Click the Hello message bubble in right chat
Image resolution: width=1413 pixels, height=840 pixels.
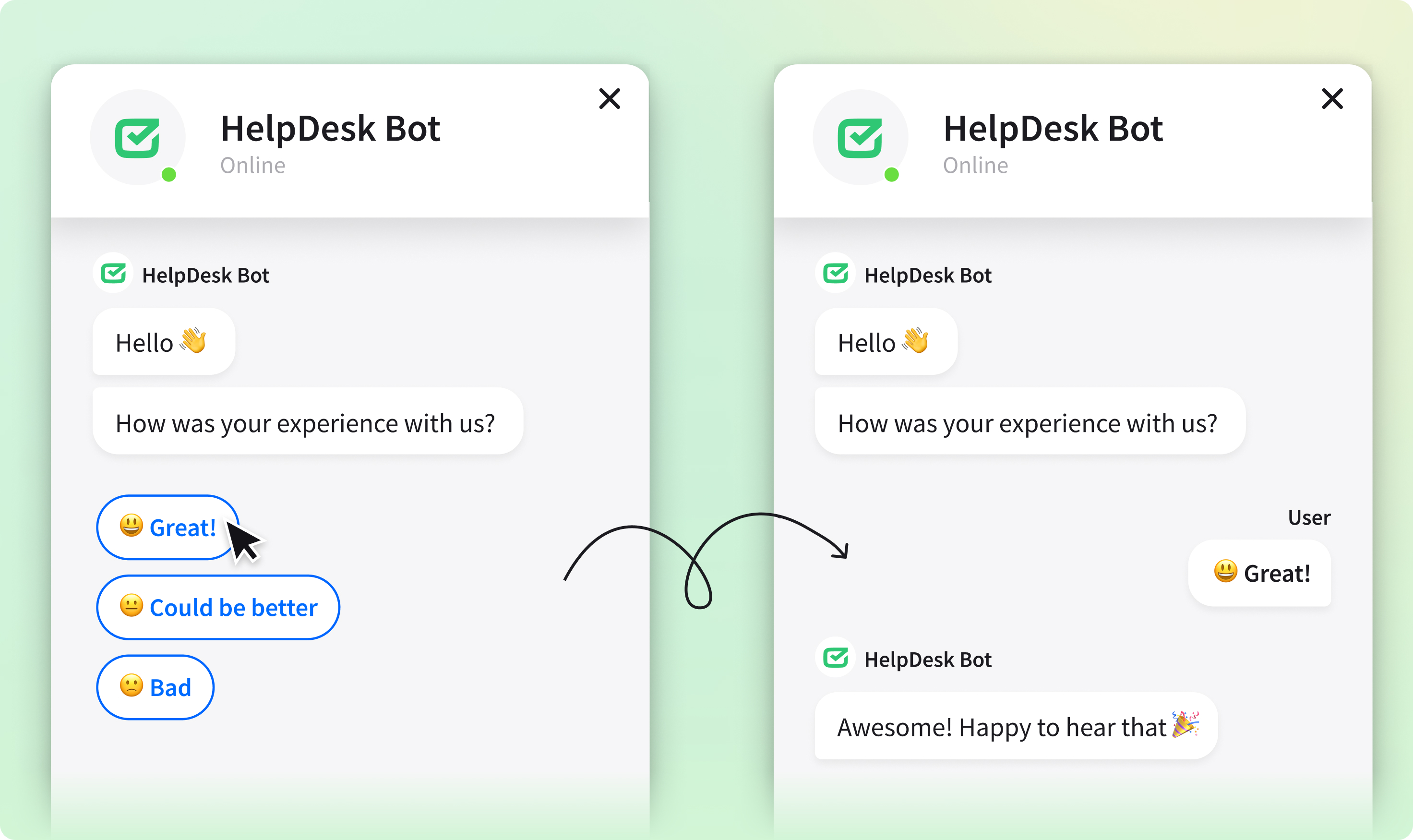click(x=886, y=342)
